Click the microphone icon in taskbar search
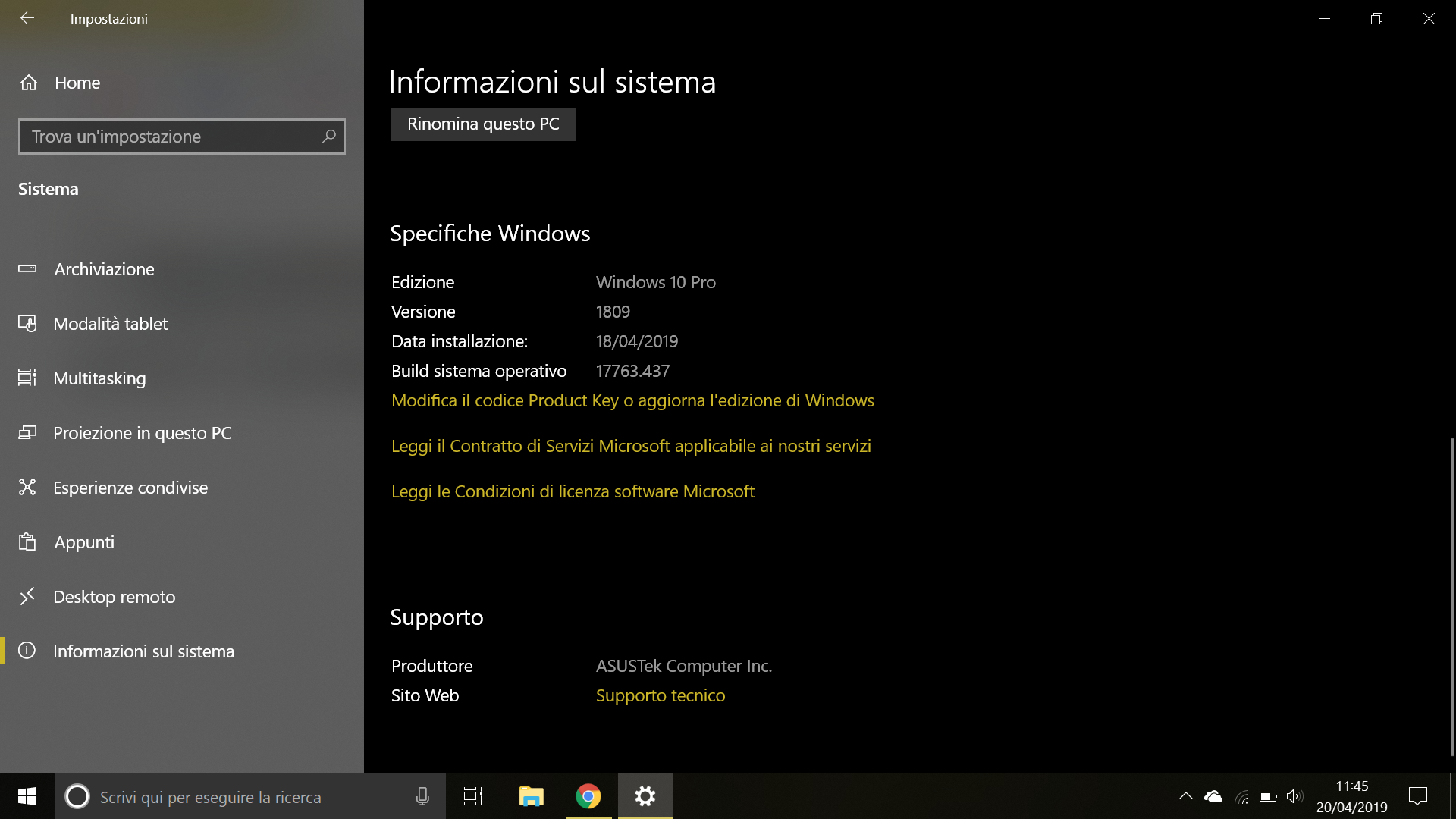1456x819 pixels. pos(422,796)
